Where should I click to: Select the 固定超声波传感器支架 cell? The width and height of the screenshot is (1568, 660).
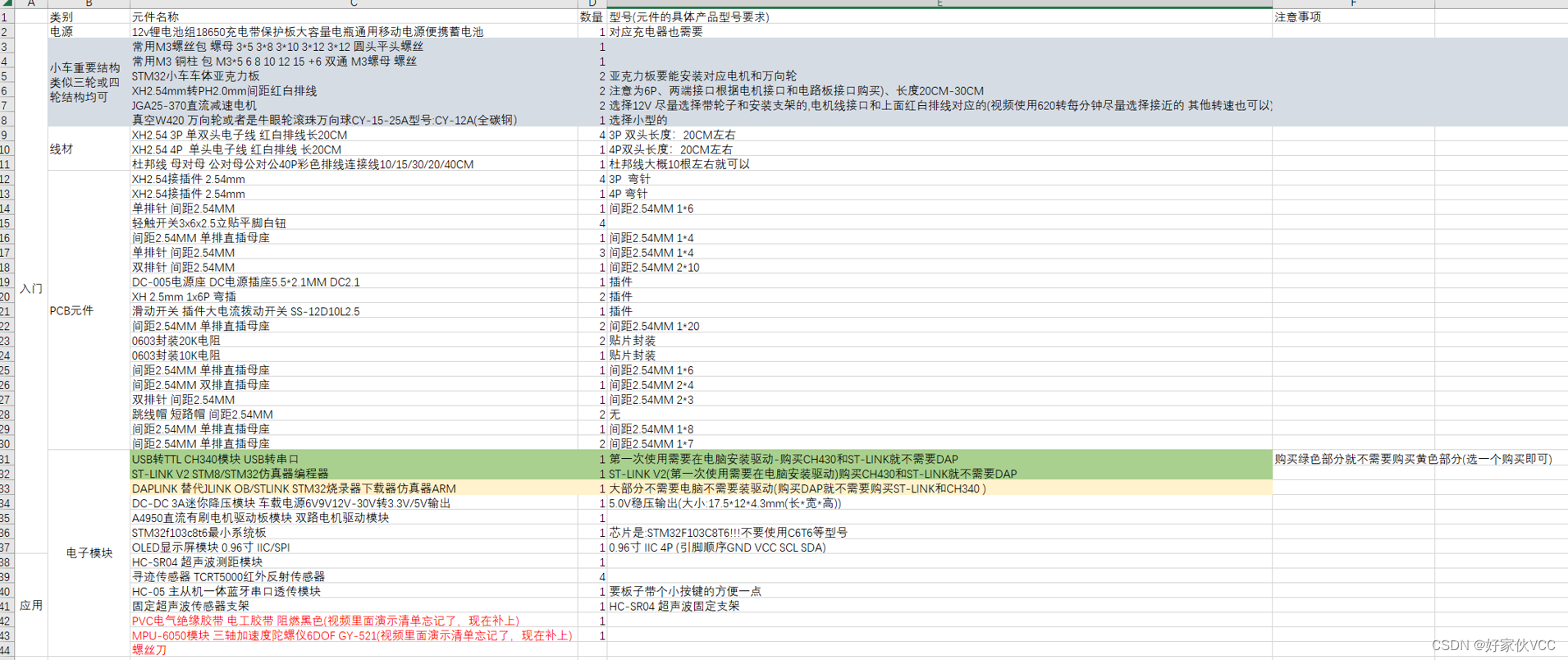pos(354,607)
